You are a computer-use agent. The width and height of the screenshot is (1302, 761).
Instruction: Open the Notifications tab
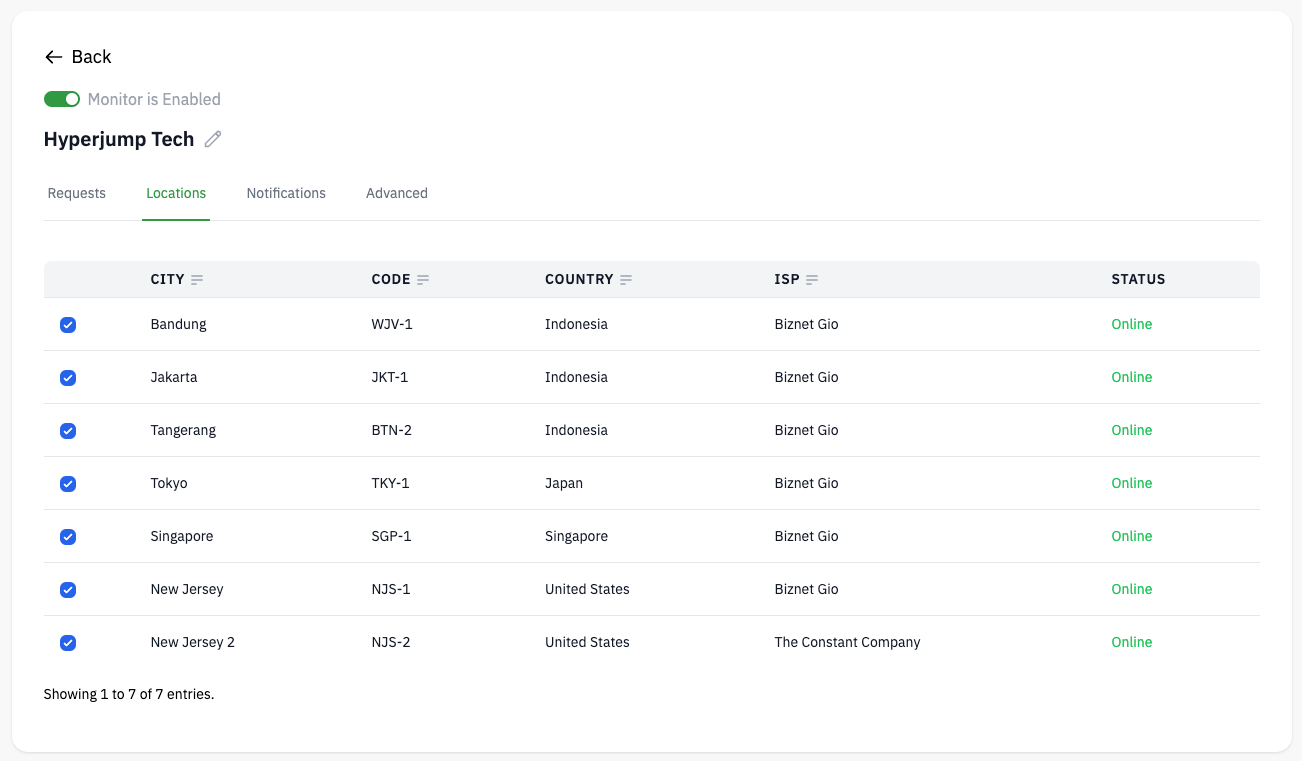tap(286, 193)
